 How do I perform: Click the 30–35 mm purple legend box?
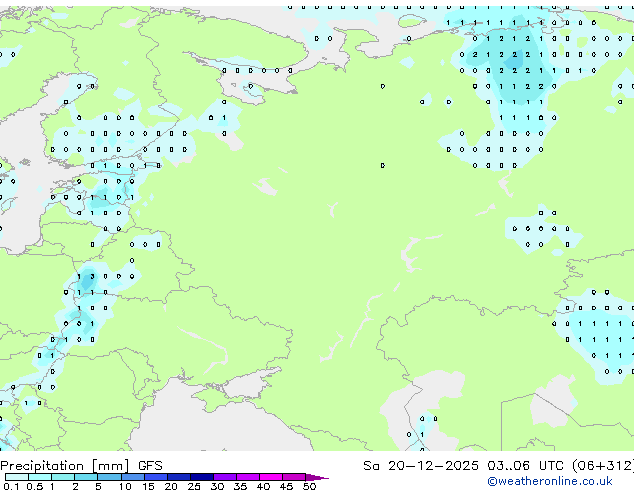click(x=225, y=477)
